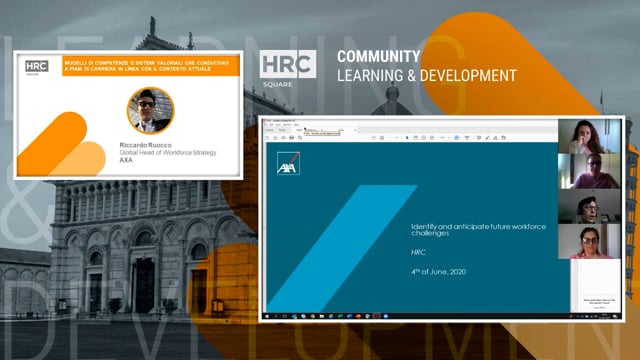This screenshot has width=640, height=360.
Task: Select the top participant video with curly-haired woman
Action: [589, 136]
